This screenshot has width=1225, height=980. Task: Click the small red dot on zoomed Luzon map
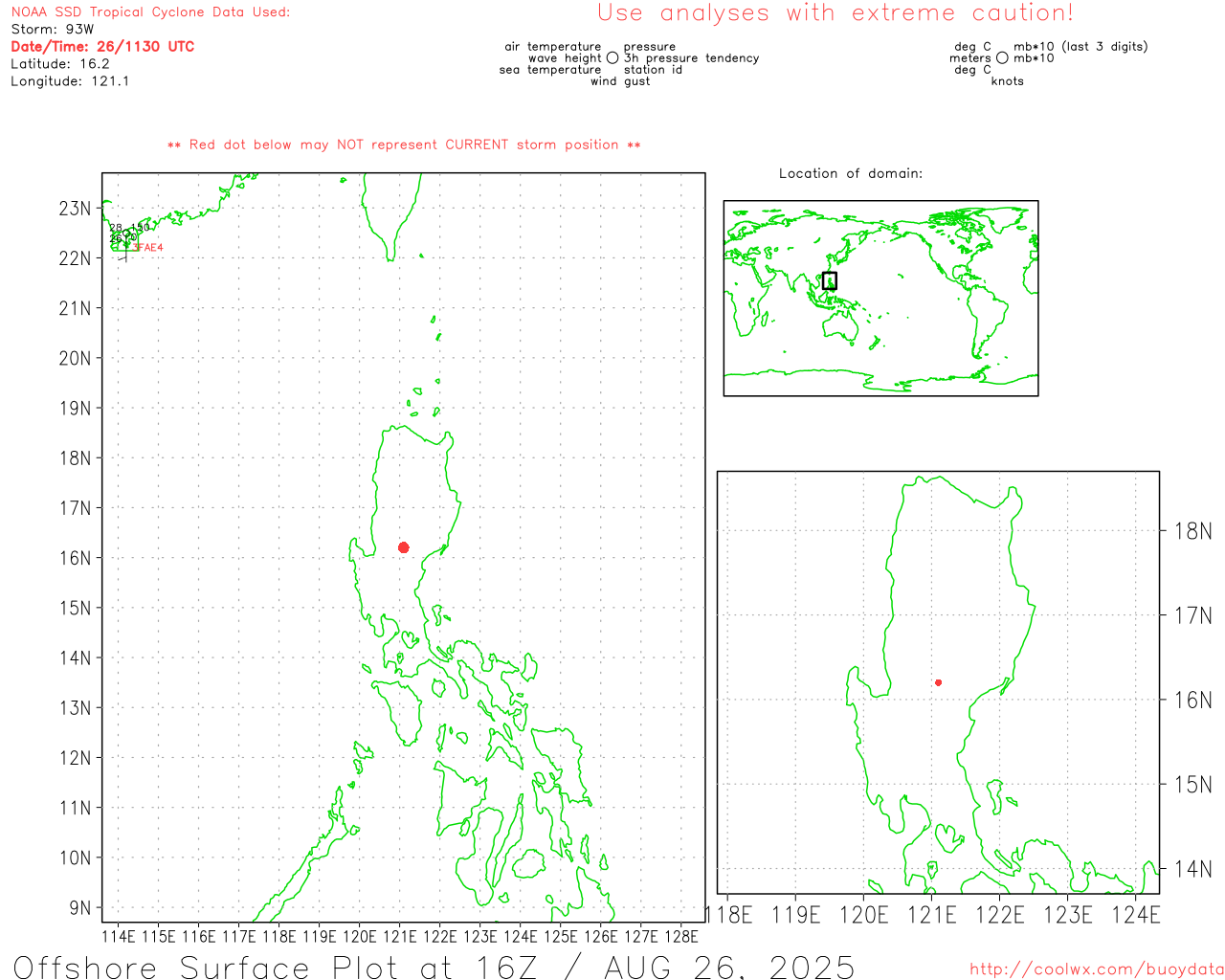click(939, 682)
